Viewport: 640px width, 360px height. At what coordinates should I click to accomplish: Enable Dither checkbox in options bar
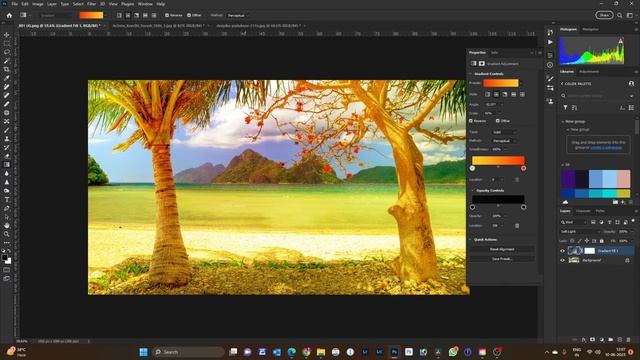click(189, 15)
